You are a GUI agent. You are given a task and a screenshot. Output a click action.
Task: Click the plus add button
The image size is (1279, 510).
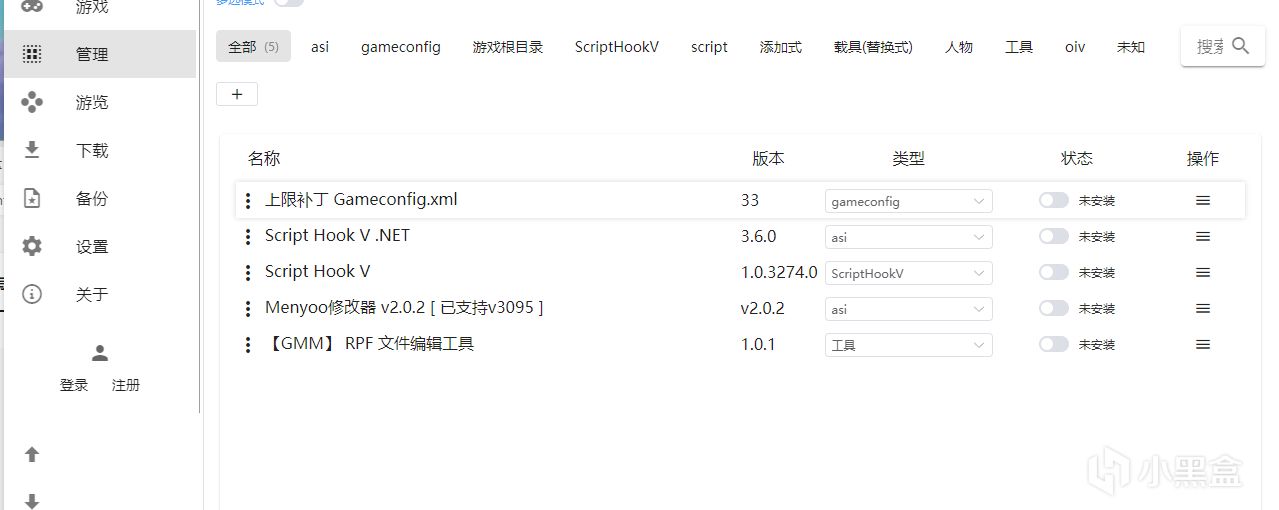[237, 94]
